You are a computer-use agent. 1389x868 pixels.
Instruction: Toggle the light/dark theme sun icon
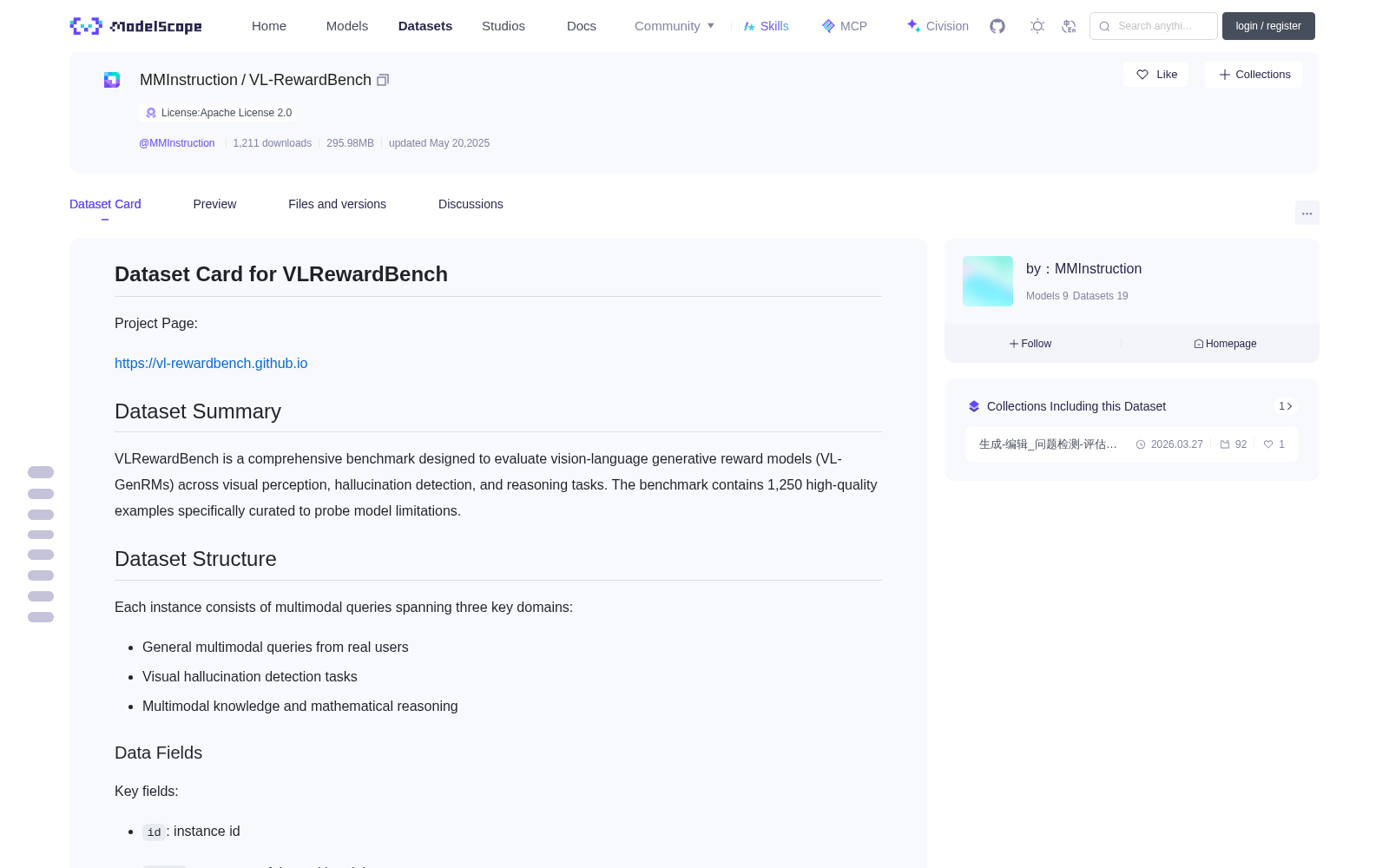pos(1037,26)
